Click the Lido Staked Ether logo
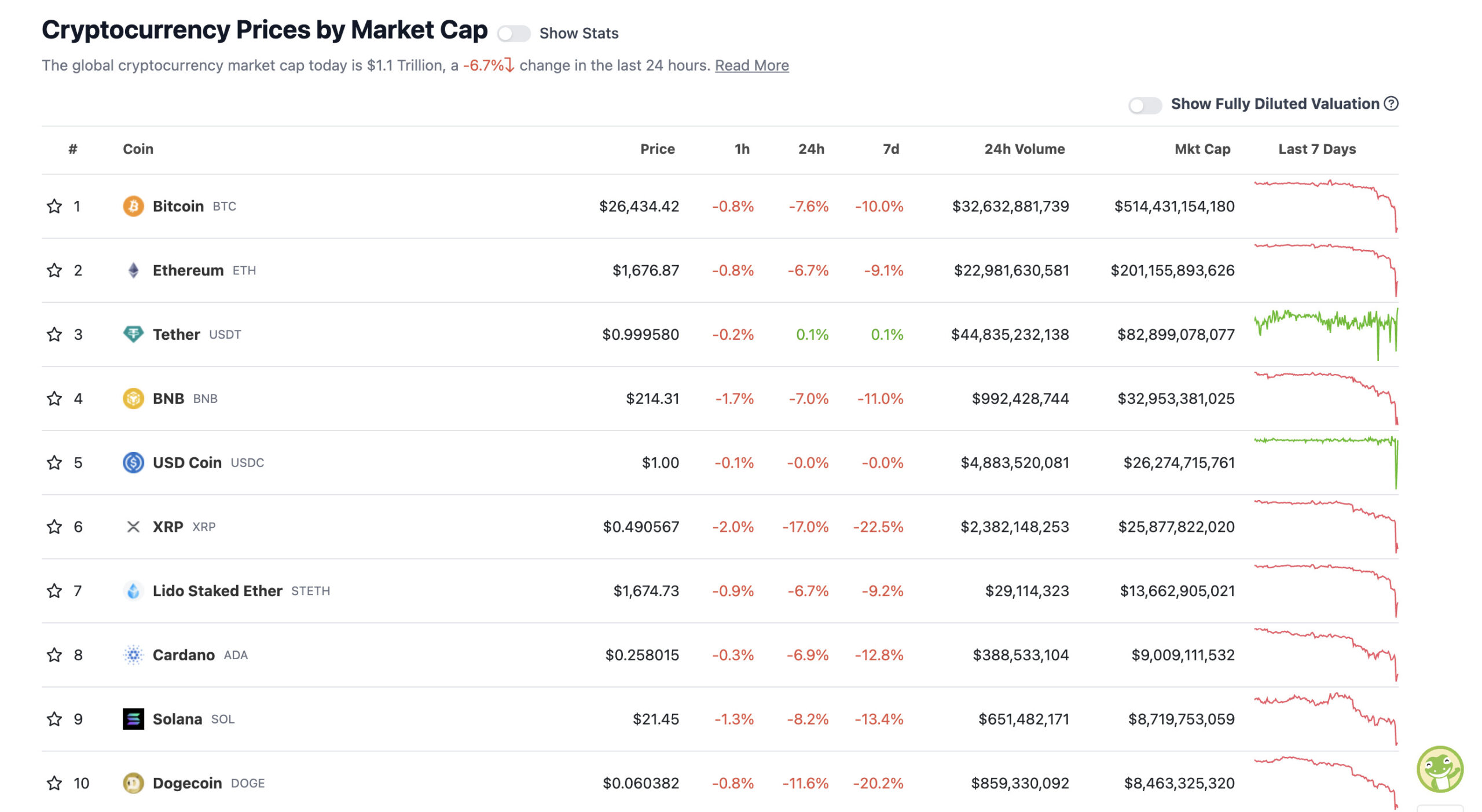This screenshot has width=1482, height=812. [133, 591]
